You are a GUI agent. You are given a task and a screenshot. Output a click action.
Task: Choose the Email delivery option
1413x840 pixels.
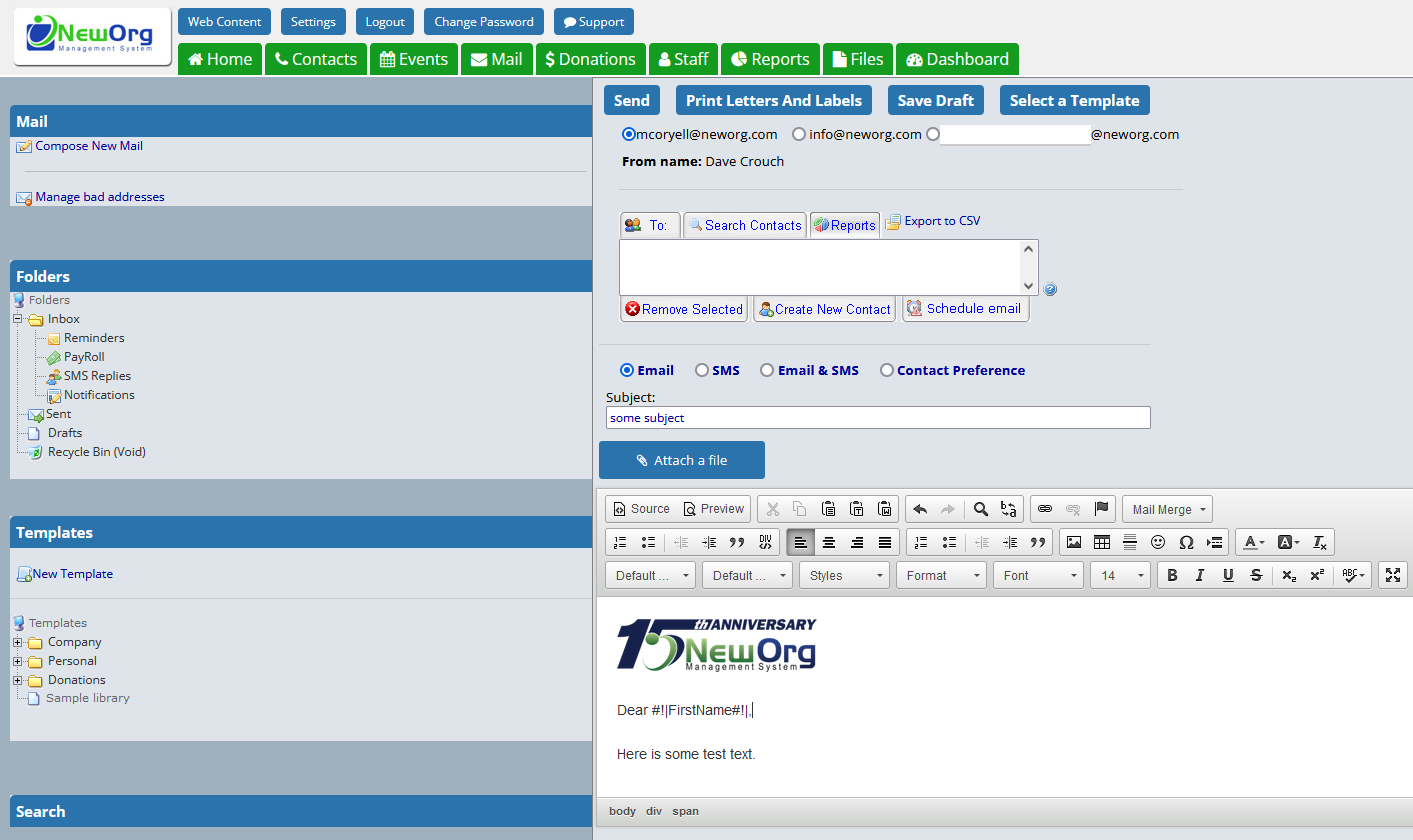click(x=627, y=370)
